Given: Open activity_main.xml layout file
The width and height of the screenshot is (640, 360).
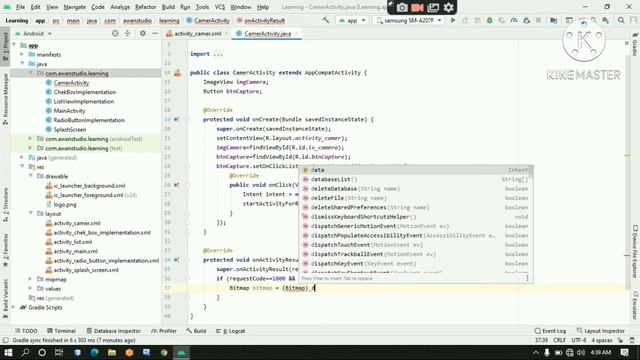Looking at the screenshot, I should tap(76, 251).
